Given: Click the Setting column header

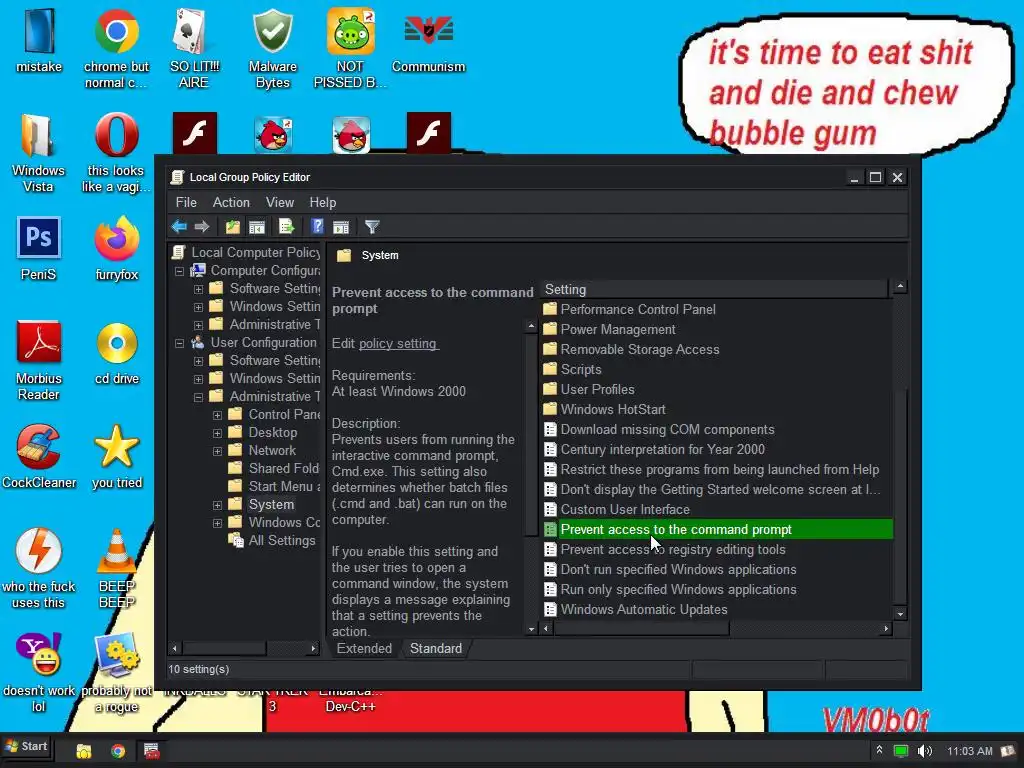Looking at the screenshot, I should click(714, 289).
